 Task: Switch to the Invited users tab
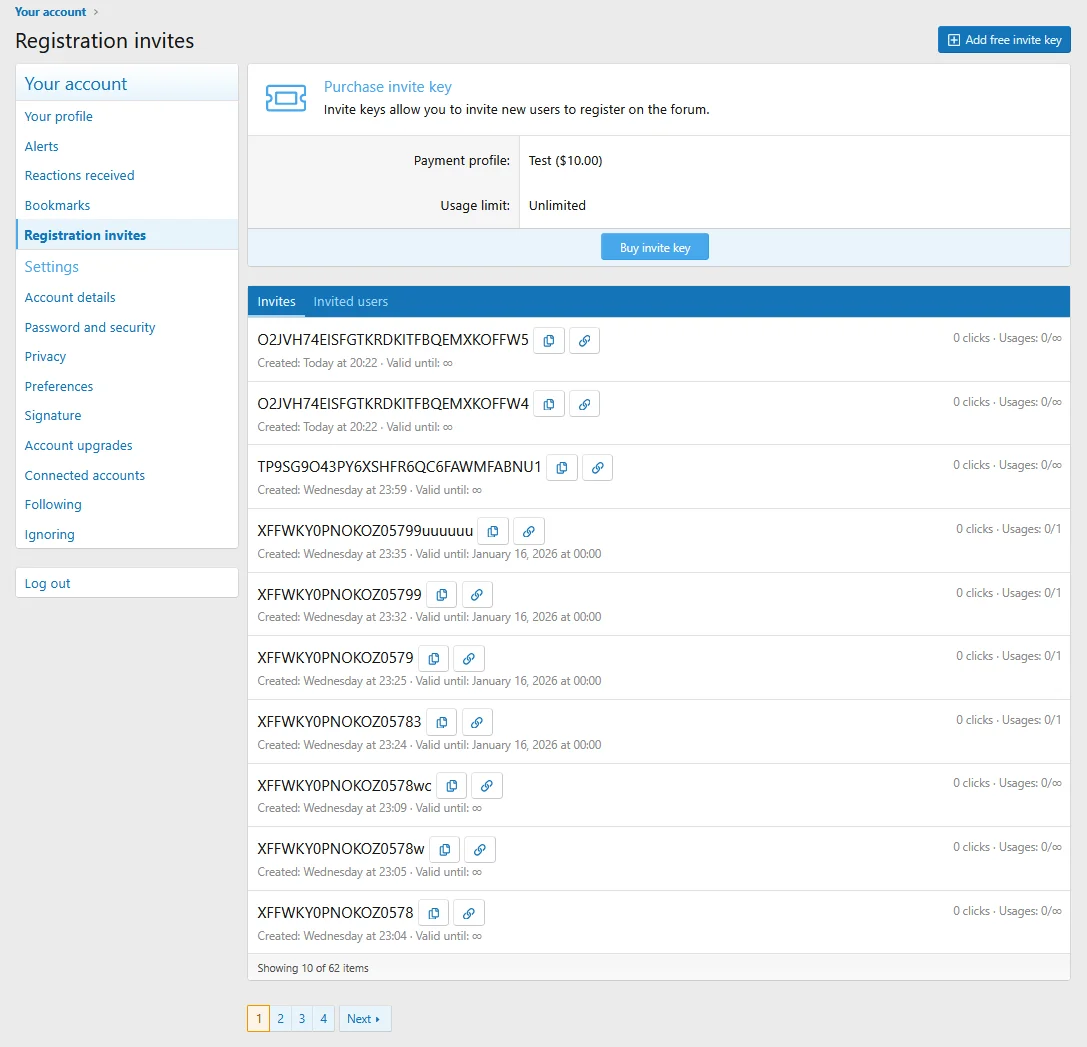click(x=350, y=301)
